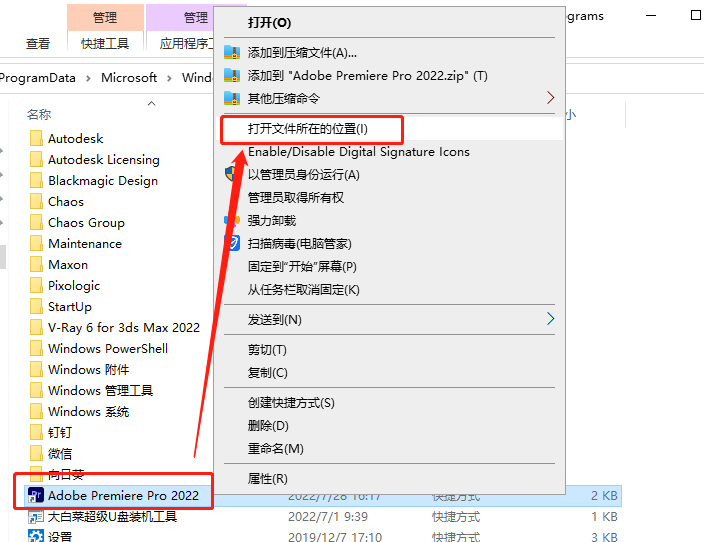Click the Adobe Premiere Pro 2022 Pr icon
The image size is (704, 542).
point(36,495)
